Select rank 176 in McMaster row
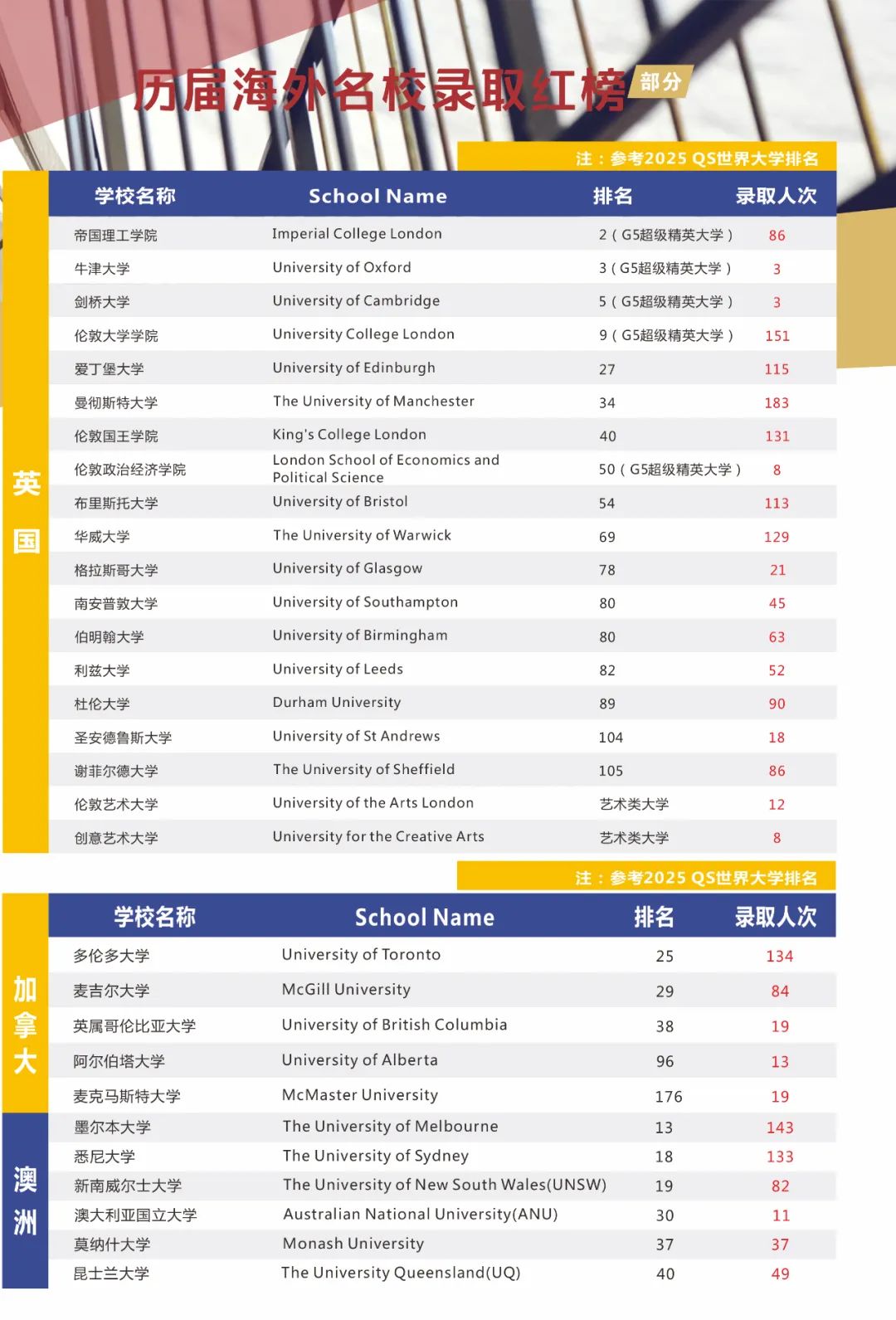Viewport: 896px width, 1320px height. click(x=669, y=1097)
